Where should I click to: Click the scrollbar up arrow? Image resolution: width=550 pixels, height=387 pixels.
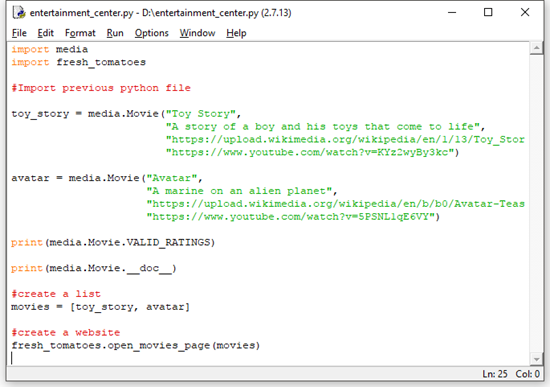pyautogui.click(x=536, y=48)
